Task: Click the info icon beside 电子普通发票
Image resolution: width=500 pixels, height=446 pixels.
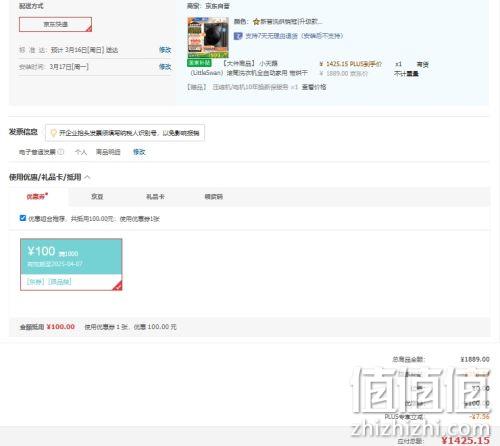Action: click(61, 152)
